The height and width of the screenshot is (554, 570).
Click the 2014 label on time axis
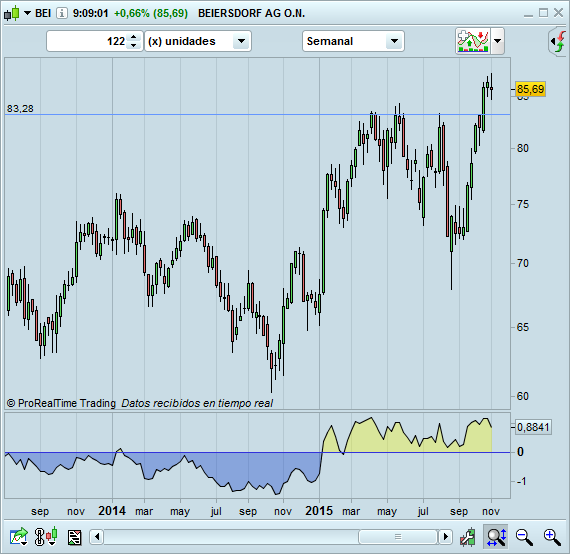point(112,511)
